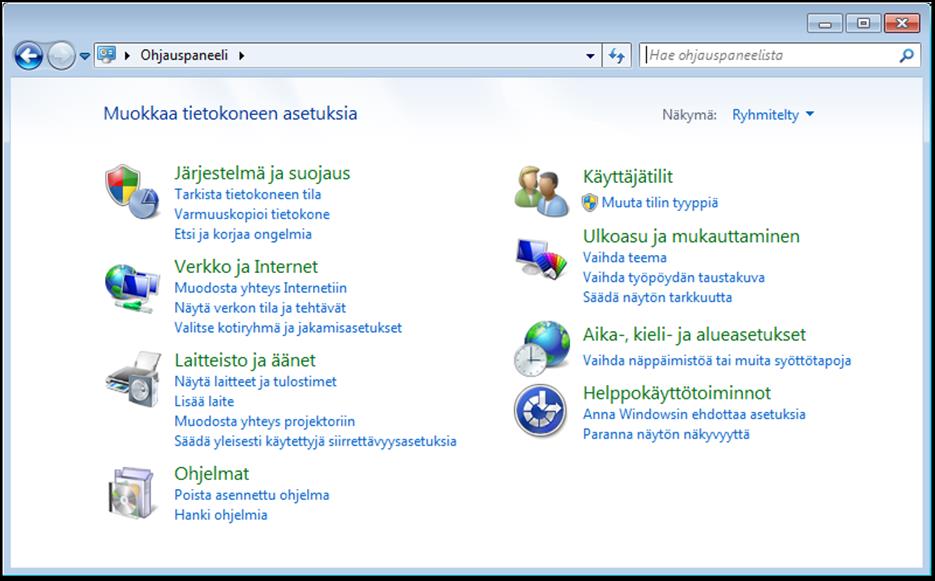Click the refresh button beside the address bar

click(617, 55)
